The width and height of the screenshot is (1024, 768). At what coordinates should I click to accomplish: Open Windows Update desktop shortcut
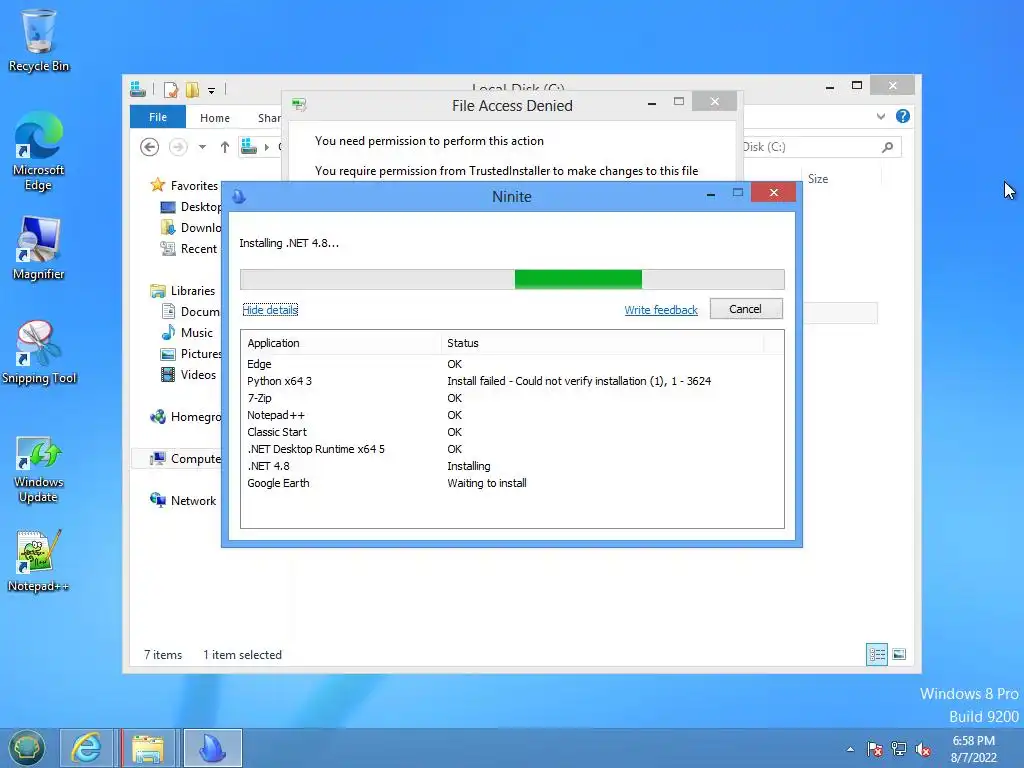(x=39, y=470)
